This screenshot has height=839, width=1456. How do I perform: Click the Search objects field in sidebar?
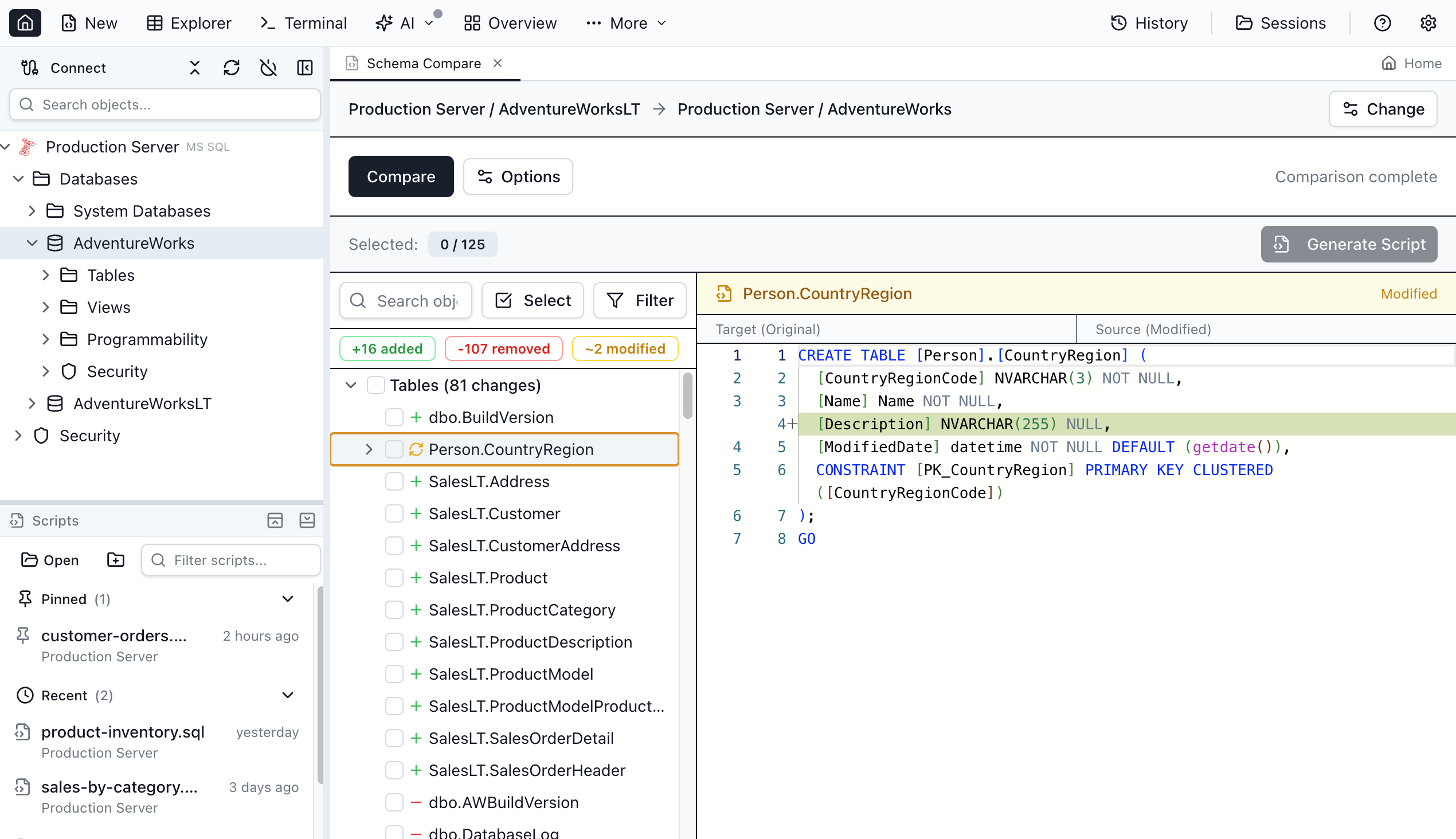click(x=165, y=104)
